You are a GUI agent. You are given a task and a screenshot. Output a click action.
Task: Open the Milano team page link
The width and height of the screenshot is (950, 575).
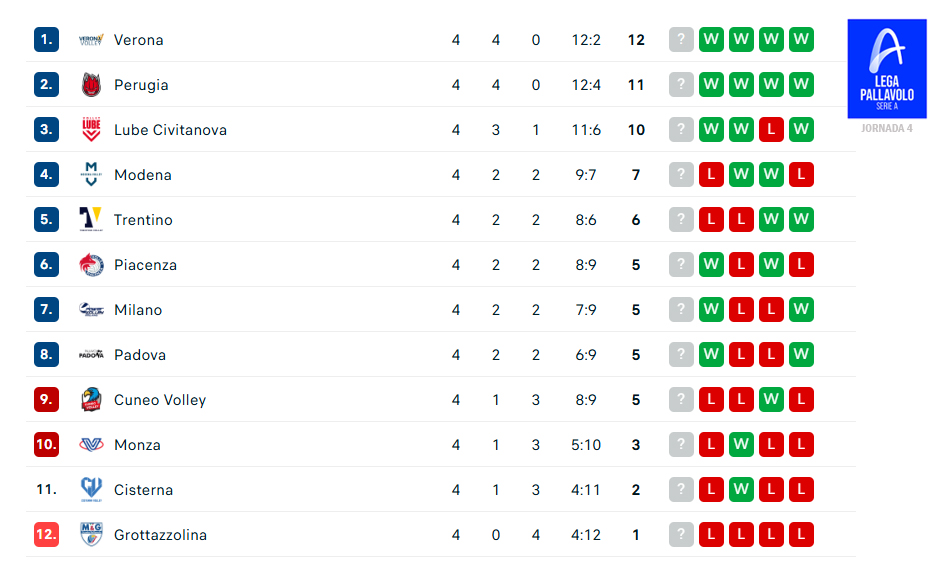click(138, 310)
